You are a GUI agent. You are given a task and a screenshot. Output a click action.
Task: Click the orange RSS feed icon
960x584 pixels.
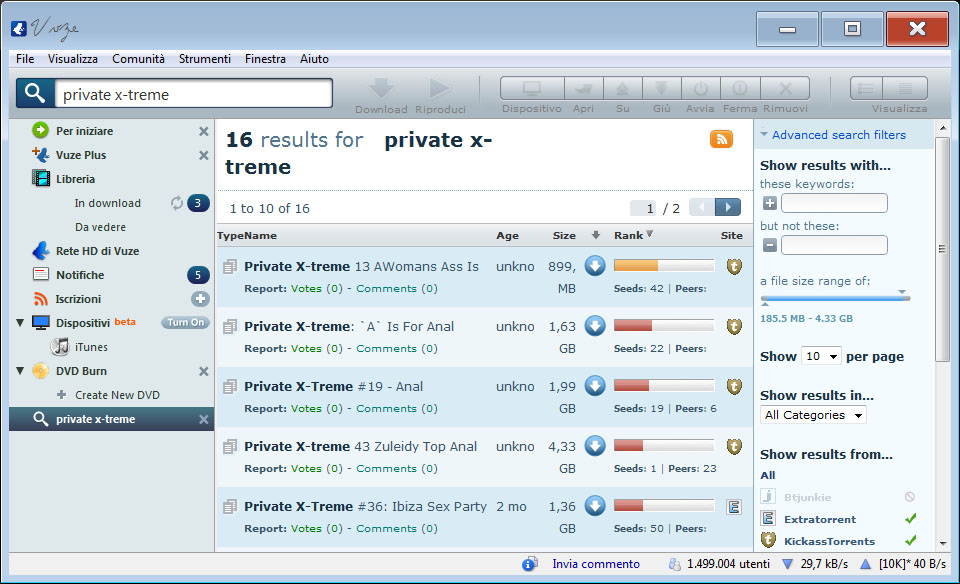pos(721,139)
